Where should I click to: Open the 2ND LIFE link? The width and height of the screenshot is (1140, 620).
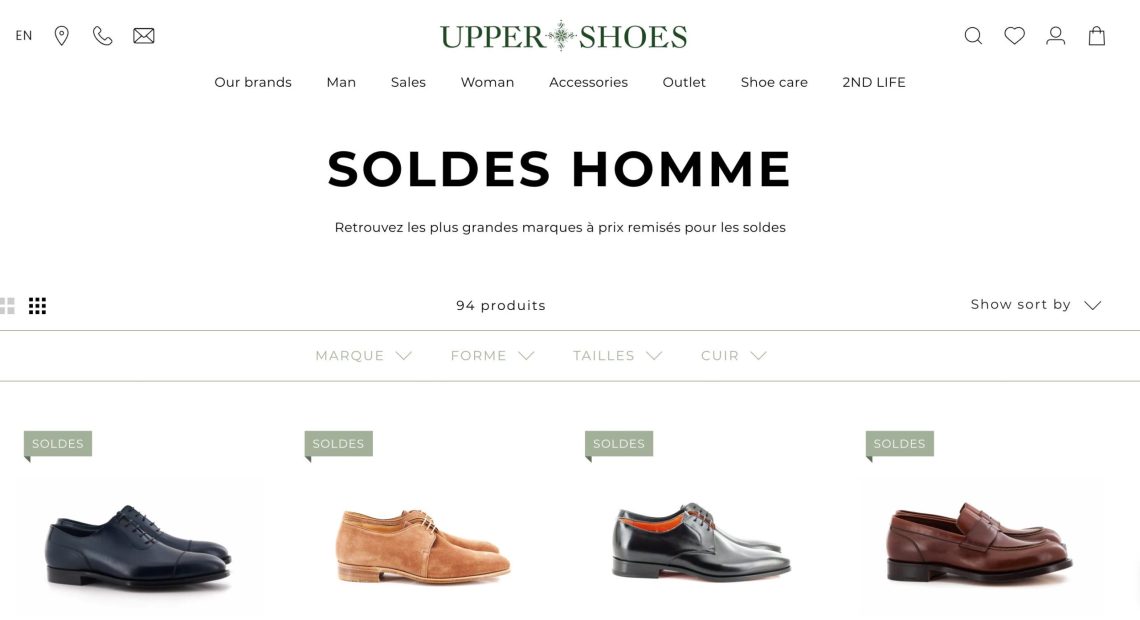(873, 82)
